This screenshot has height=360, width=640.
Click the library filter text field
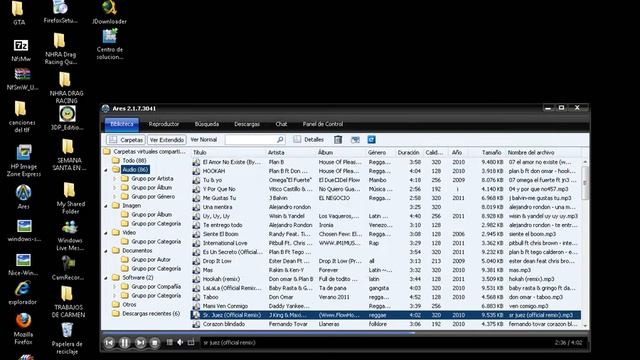pyautogui.click(x=251, y=140)
